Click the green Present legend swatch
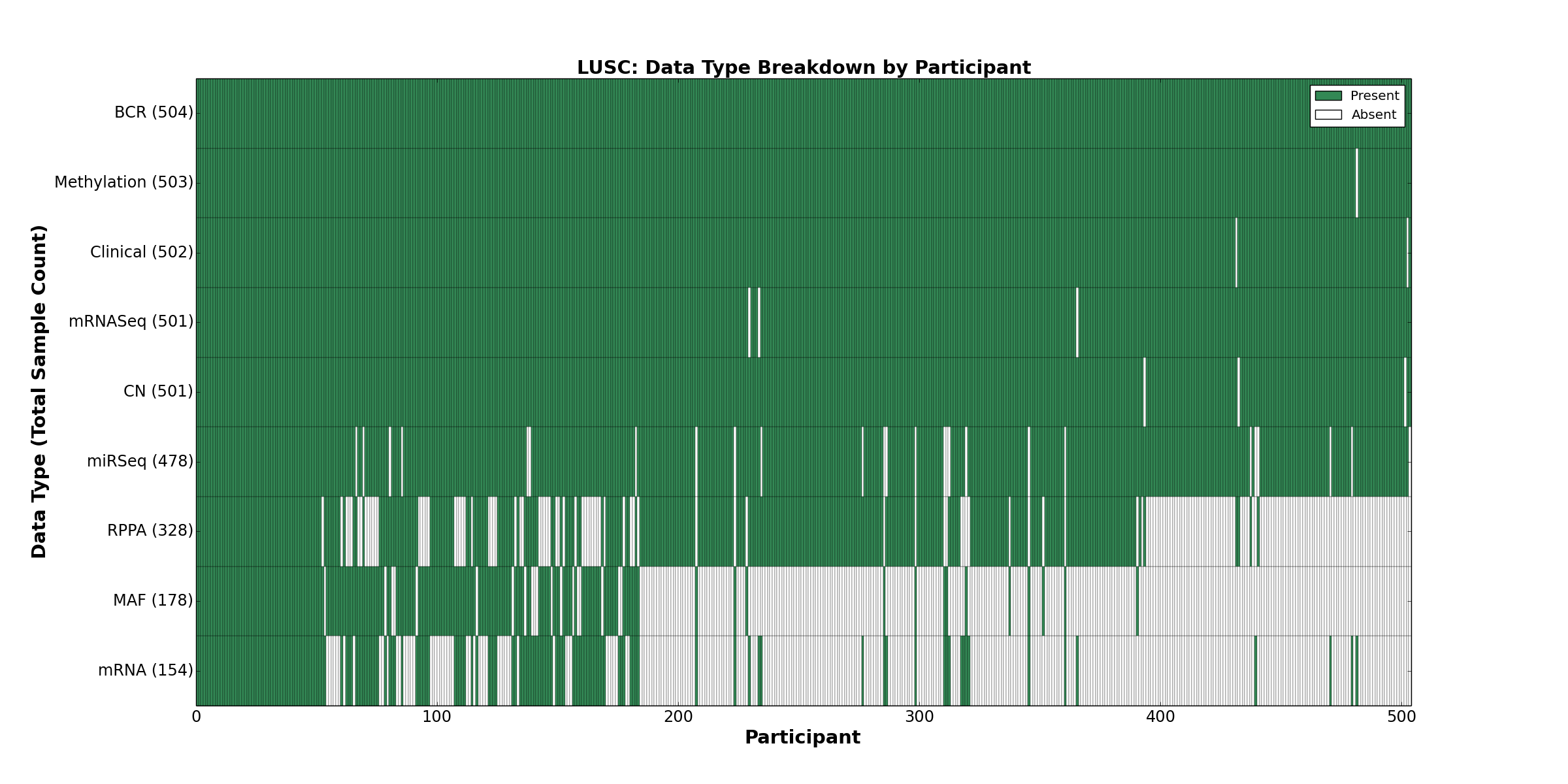Viewport: 1568px width, 784px height. (x=1328, y=96)
